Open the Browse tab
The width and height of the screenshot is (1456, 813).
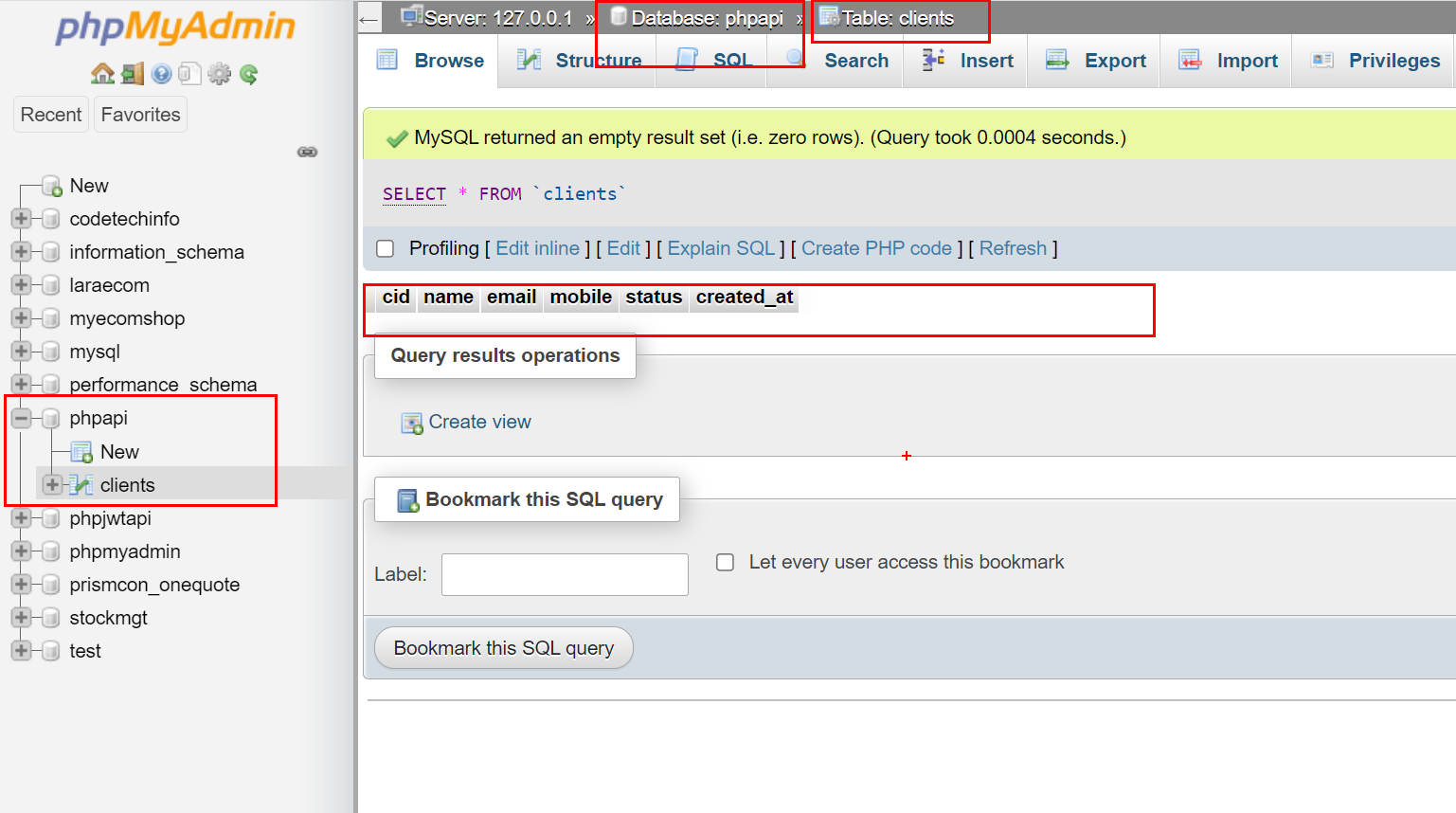click(x=431, y=61)
